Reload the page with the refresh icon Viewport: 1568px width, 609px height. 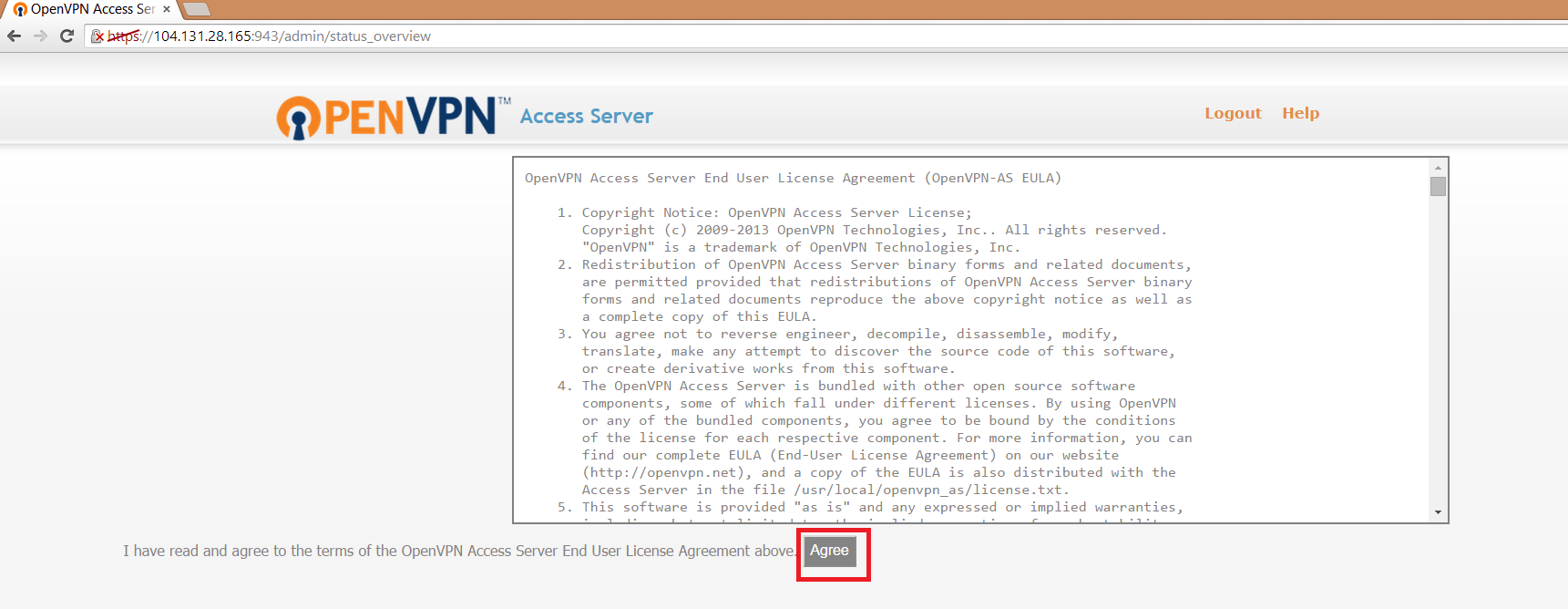pyautogui.click(x=67, y=36)
